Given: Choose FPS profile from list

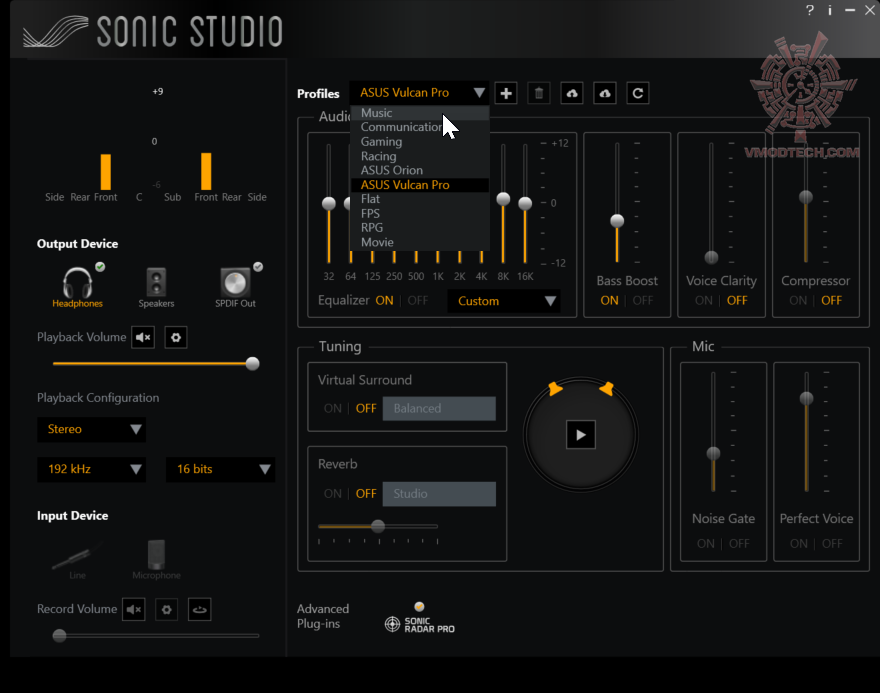Looking at the screenshot, I should 420,214.
